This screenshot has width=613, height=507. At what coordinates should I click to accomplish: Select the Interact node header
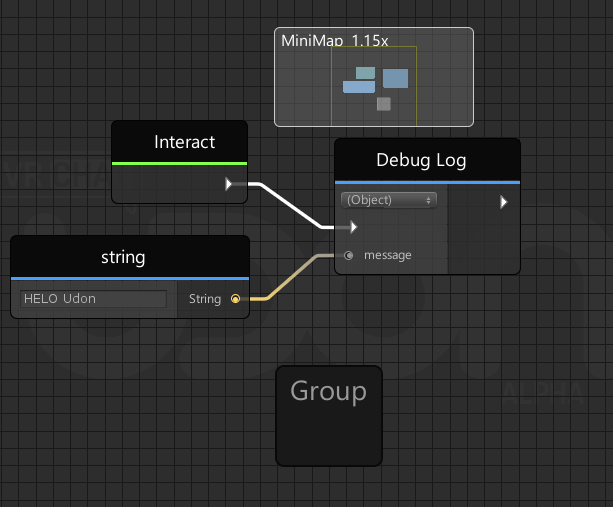[x=179, y=142]
